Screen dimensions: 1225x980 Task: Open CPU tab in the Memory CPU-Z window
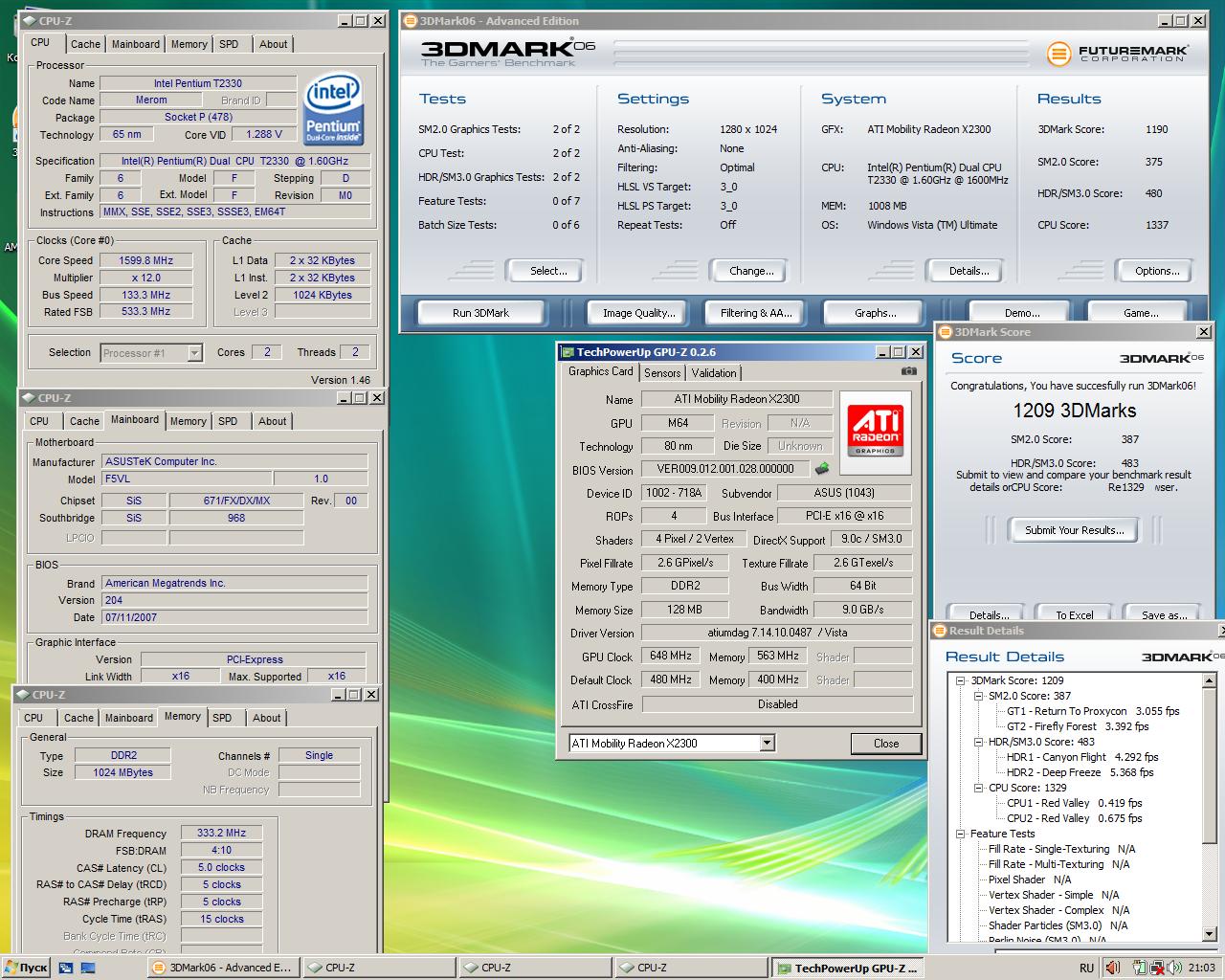(x=33, y=718)
